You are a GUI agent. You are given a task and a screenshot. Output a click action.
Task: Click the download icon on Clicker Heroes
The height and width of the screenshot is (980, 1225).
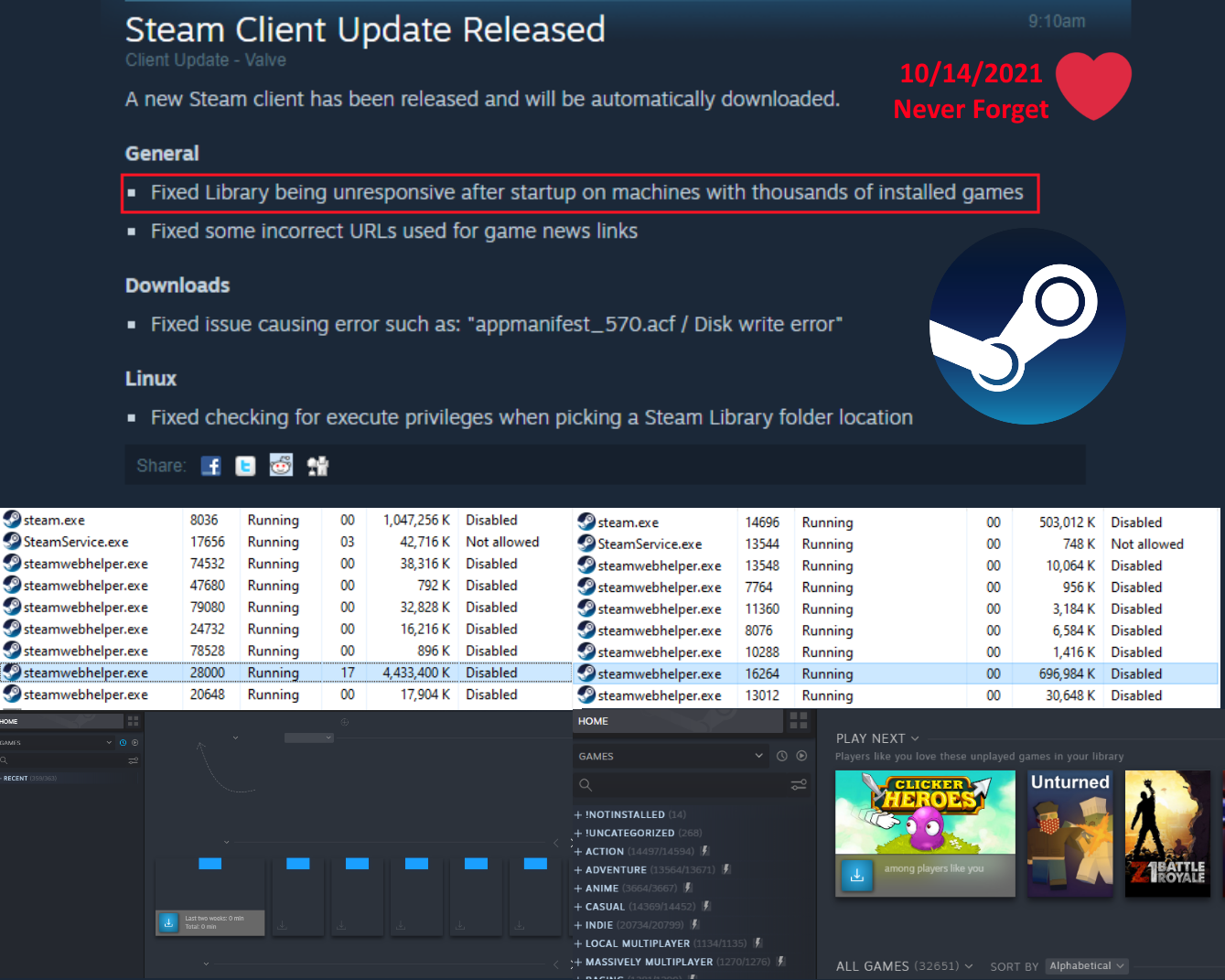(856, 876)
